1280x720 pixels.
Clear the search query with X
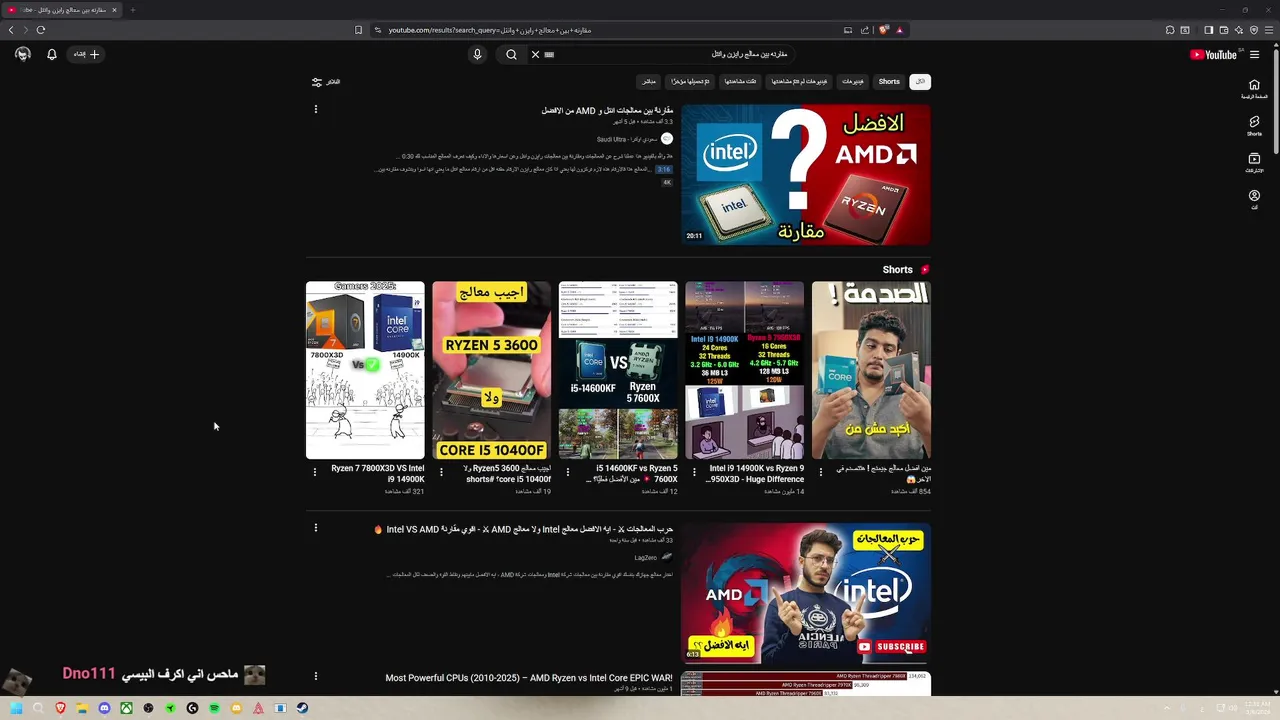[535, 55]
